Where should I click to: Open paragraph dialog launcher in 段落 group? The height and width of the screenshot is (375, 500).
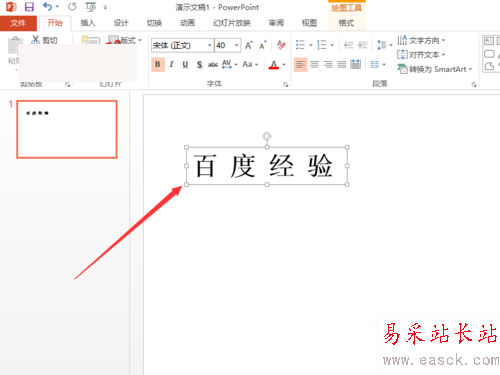(474, 85)
